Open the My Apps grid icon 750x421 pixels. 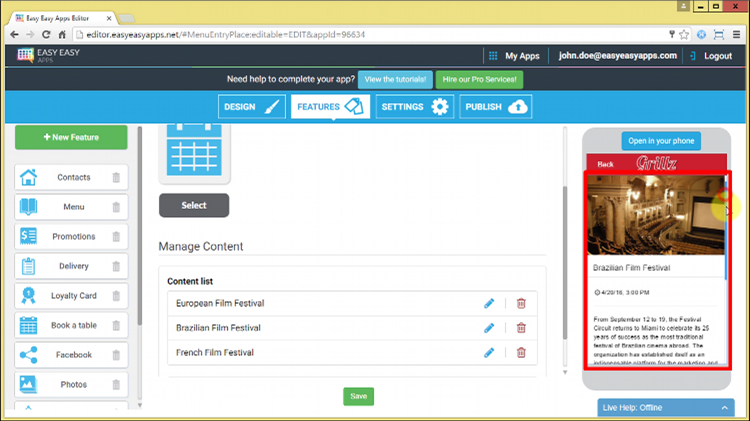click(493, 56)
